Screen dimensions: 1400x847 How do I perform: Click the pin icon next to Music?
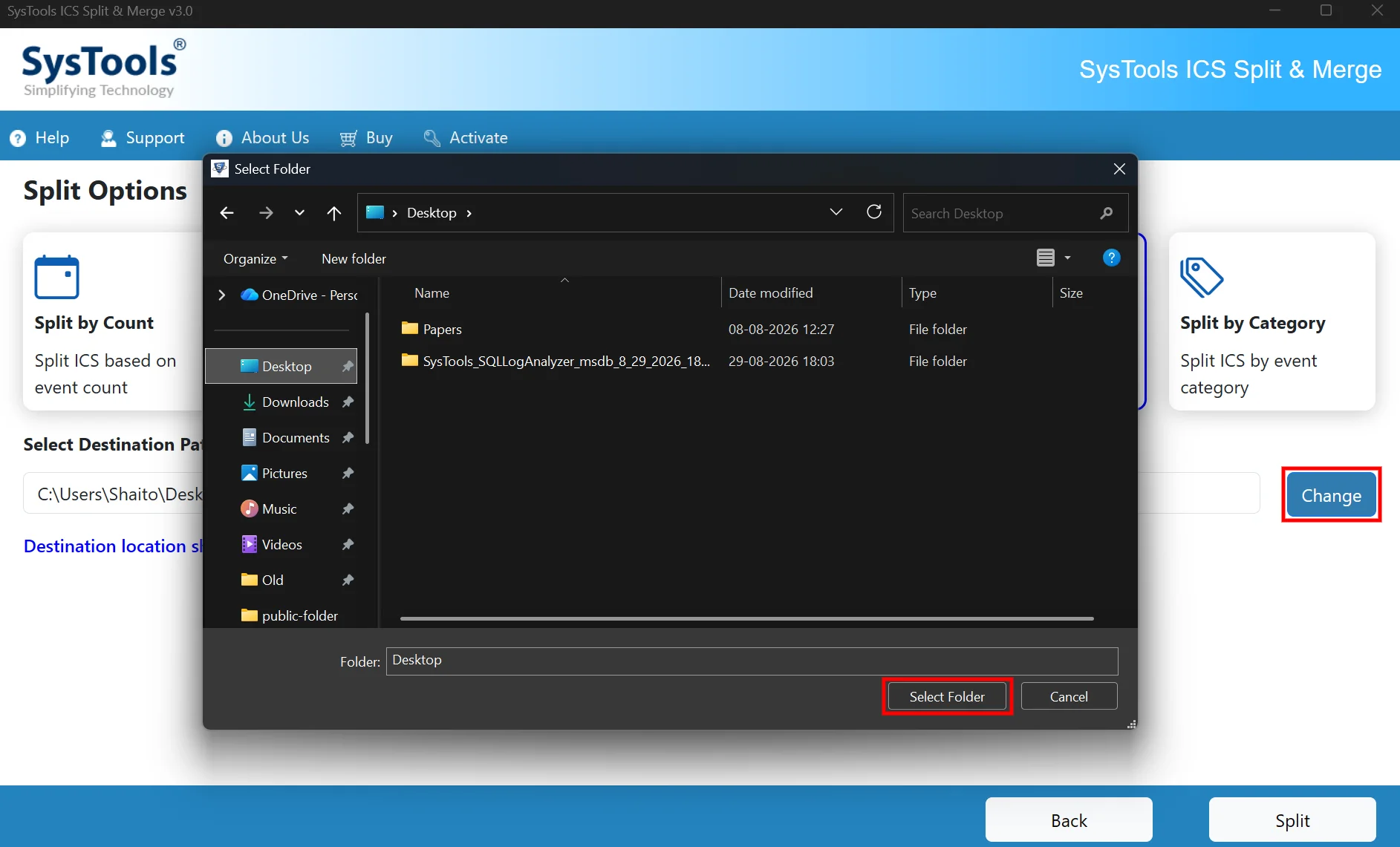348,508
